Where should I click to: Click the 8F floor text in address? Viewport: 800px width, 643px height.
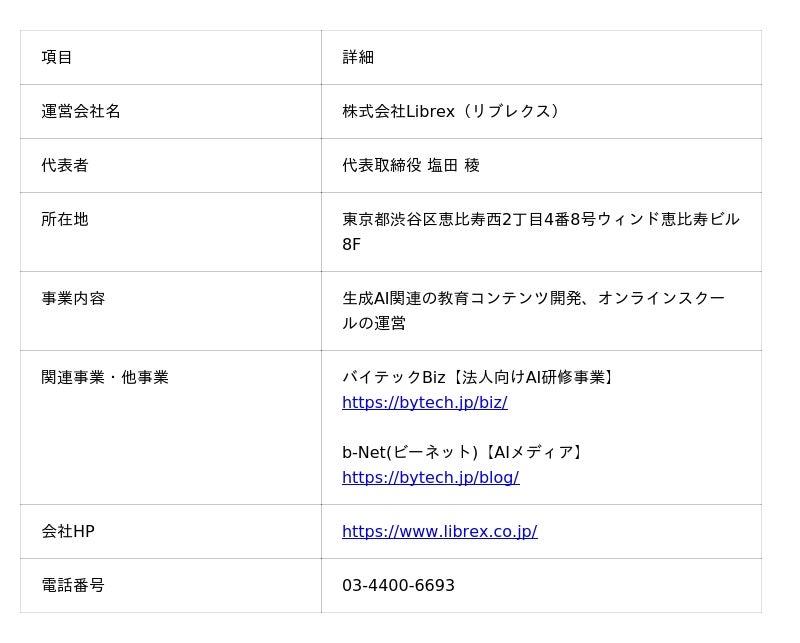351,245
